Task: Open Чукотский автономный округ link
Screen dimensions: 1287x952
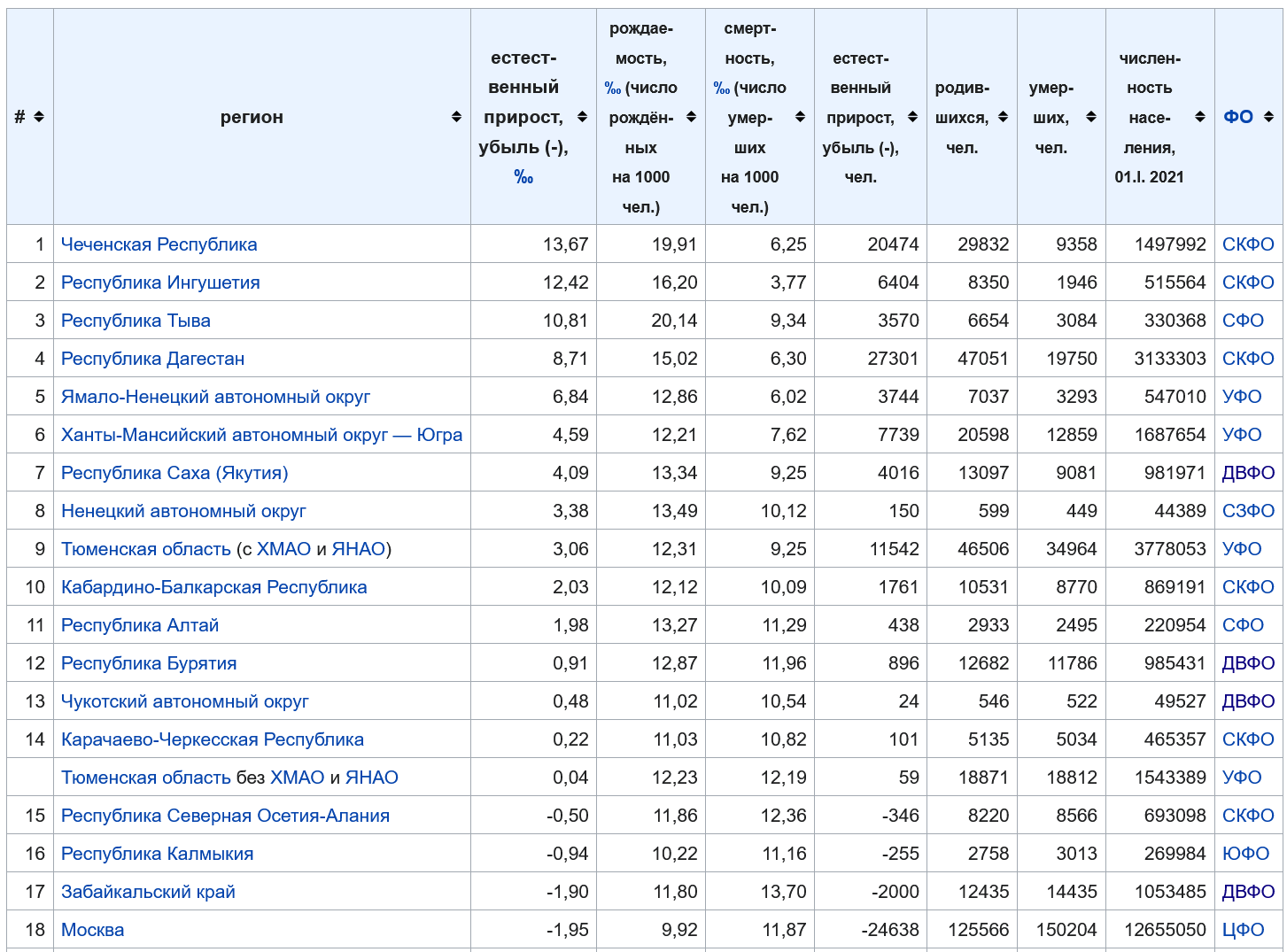Action: click(x=185, y=701)
